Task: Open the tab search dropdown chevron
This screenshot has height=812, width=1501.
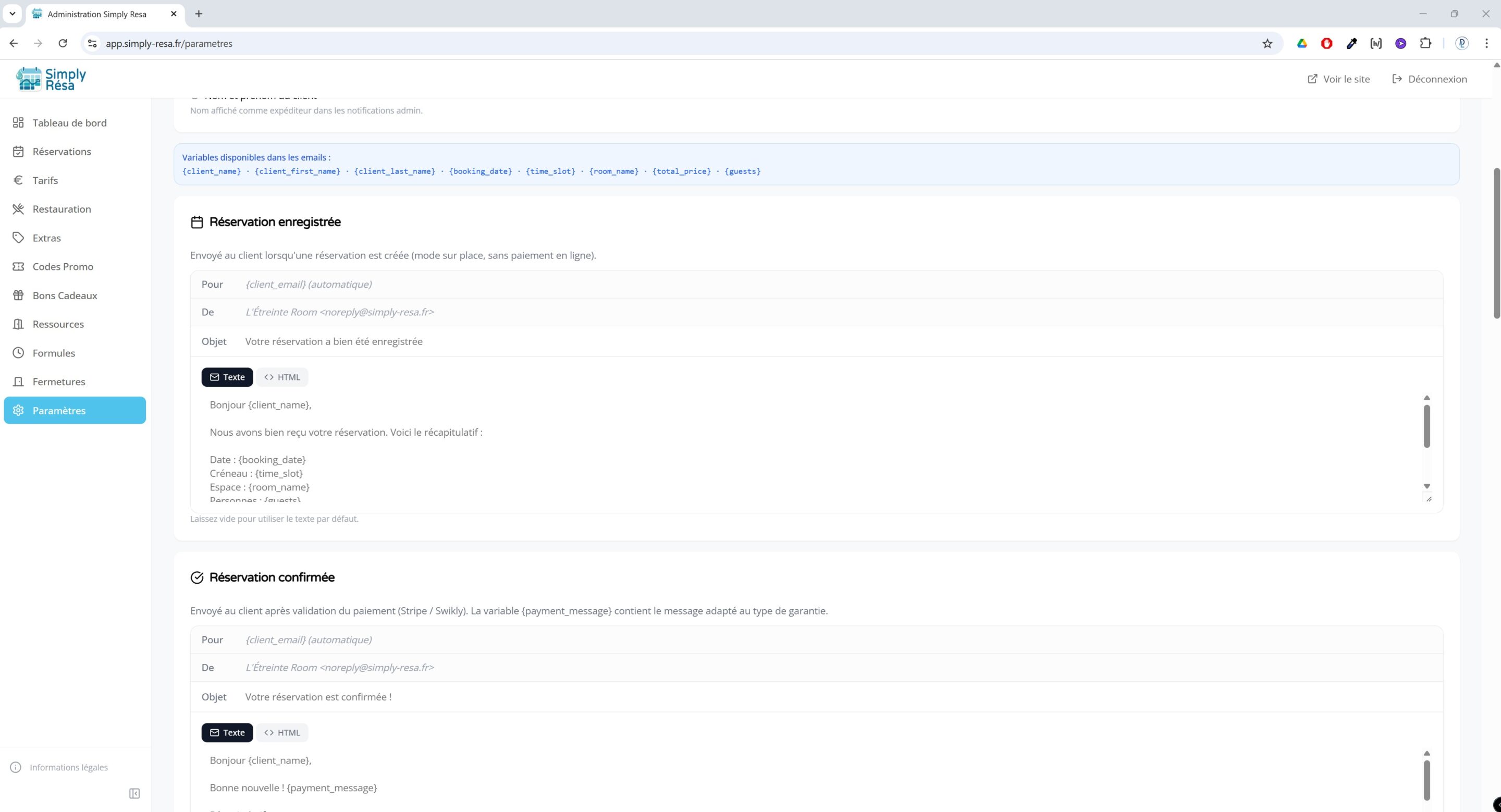Action: tap(12, 14)
